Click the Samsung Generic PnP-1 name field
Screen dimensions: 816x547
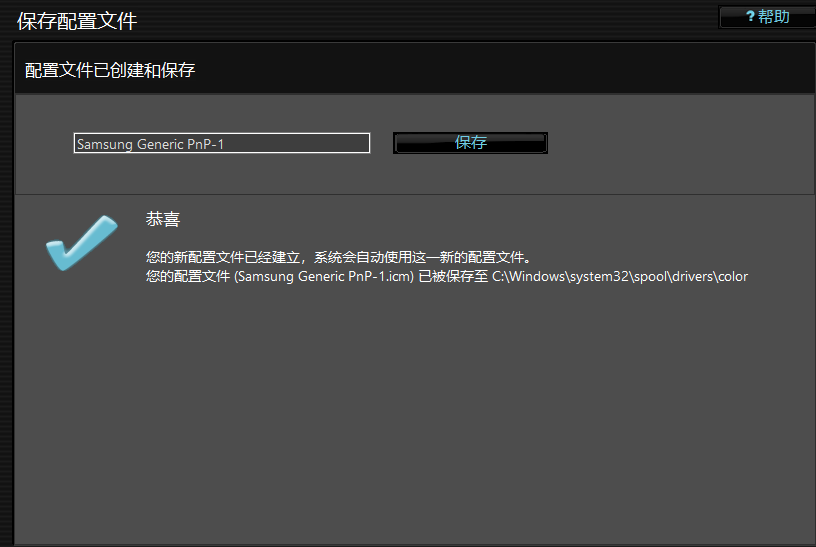pos(222,144)
